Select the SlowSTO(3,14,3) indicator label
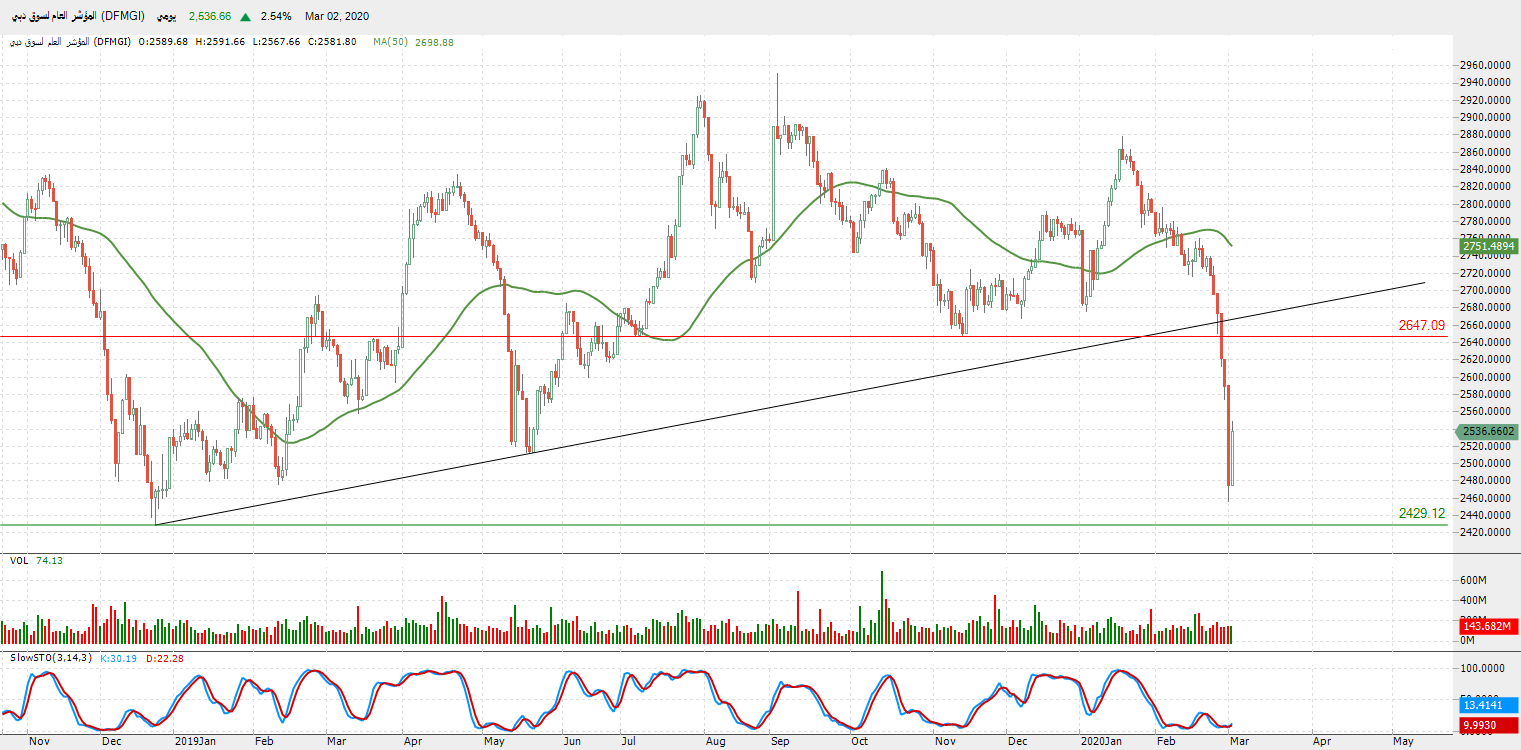 (x=51, y=658)
